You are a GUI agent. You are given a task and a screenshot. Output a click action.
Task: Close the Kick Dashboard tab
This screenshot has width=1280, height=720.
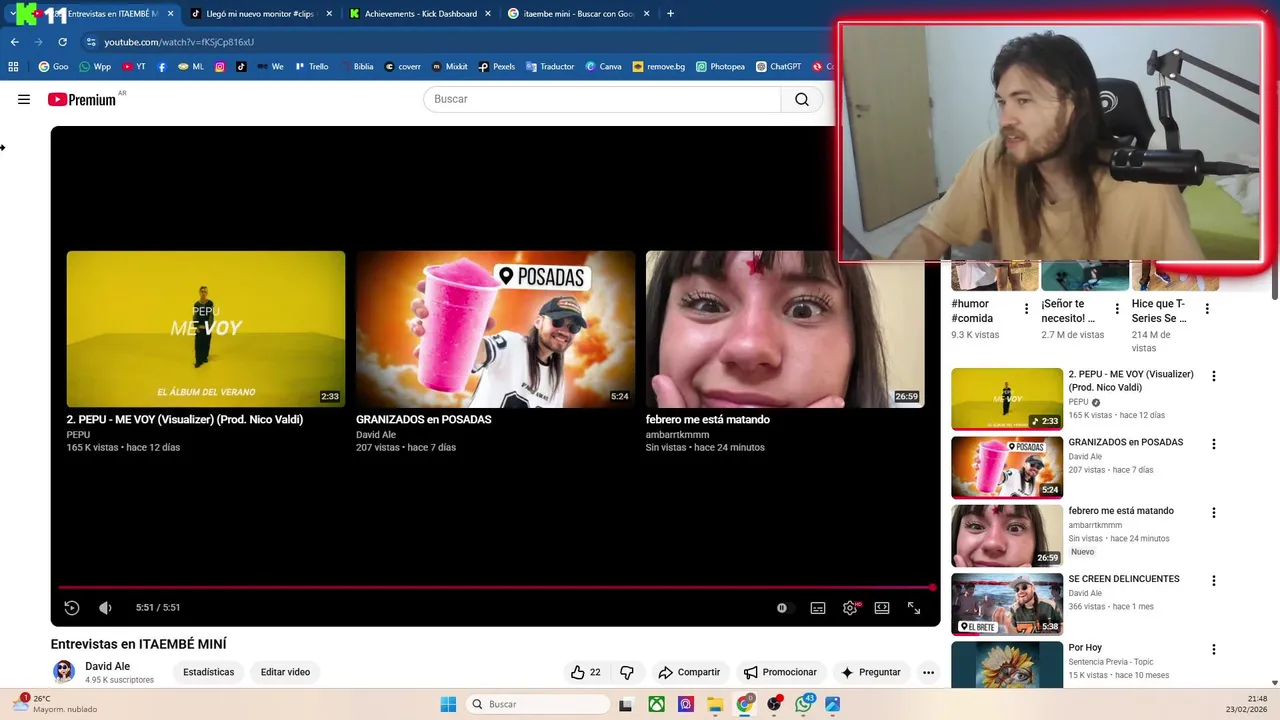click(488, 14)
